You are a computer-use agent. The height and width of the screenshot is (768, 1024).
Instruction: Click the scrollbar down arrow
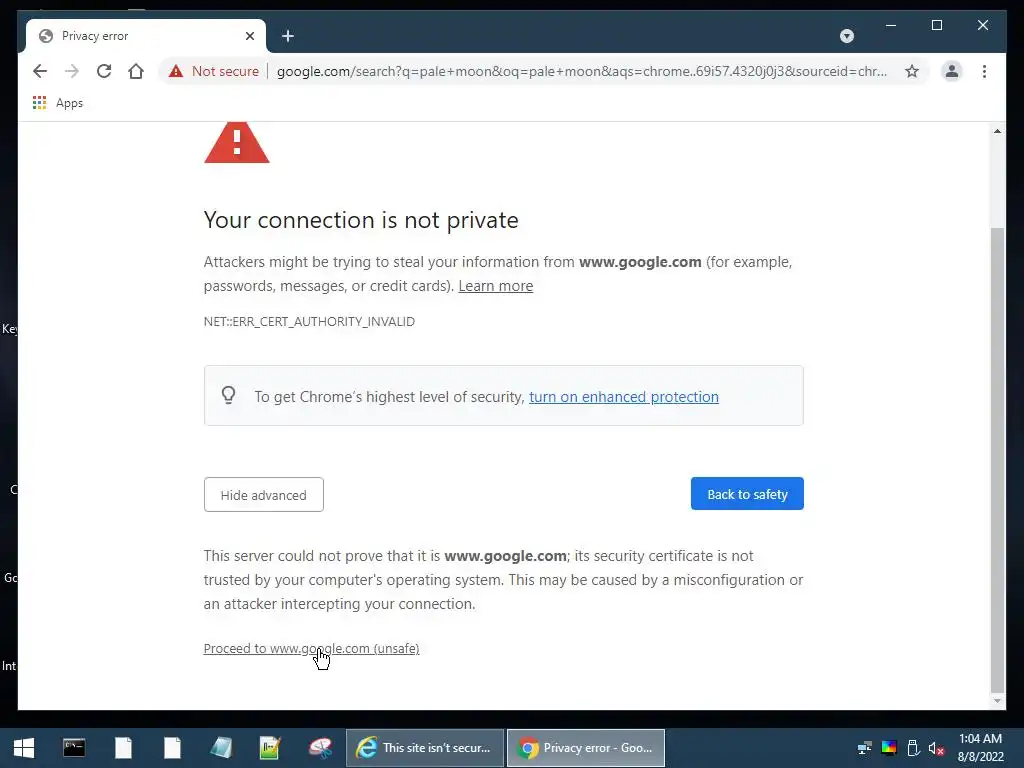pos(997,701)
